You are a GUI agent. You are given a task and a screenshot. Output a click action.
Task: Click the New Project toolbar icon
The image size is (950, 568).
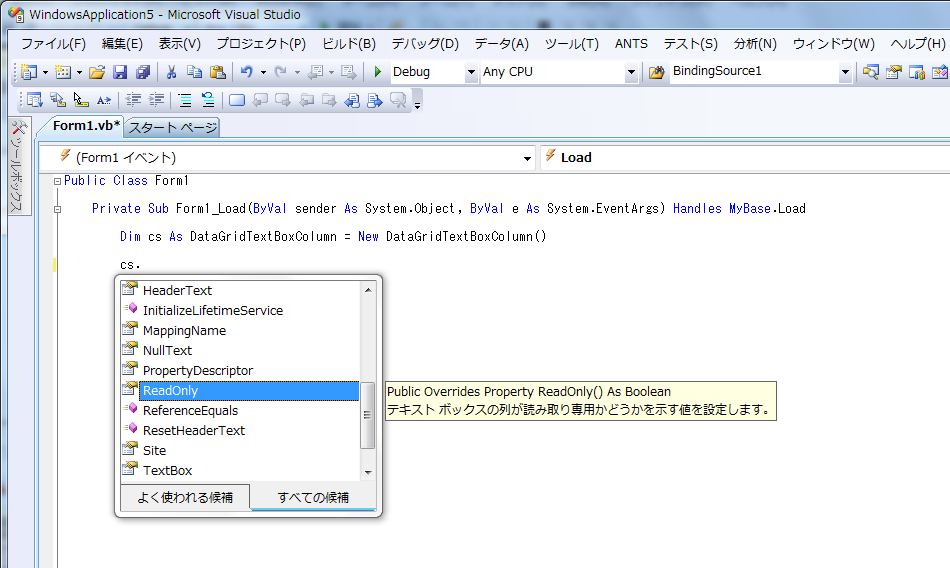coord(28,72)
